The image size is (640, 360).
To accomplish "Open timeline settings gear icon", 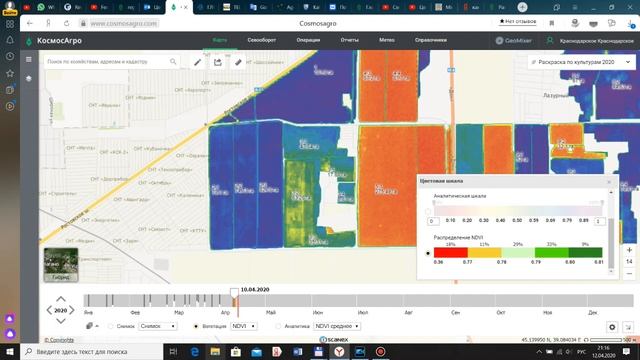I will click(612, 327).
